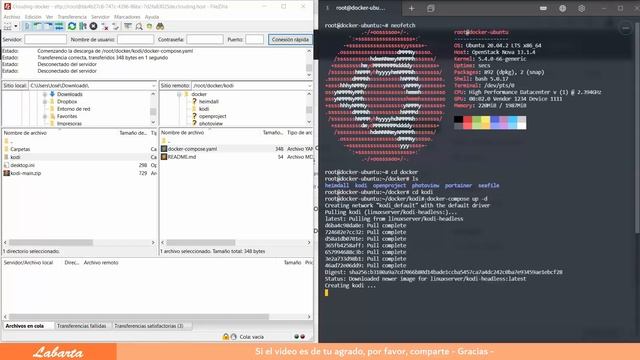This screenshot has height=360, width=640.
Task: Select the root@docker-ubu... terminal tab
Action: click(x=360, y=8)
